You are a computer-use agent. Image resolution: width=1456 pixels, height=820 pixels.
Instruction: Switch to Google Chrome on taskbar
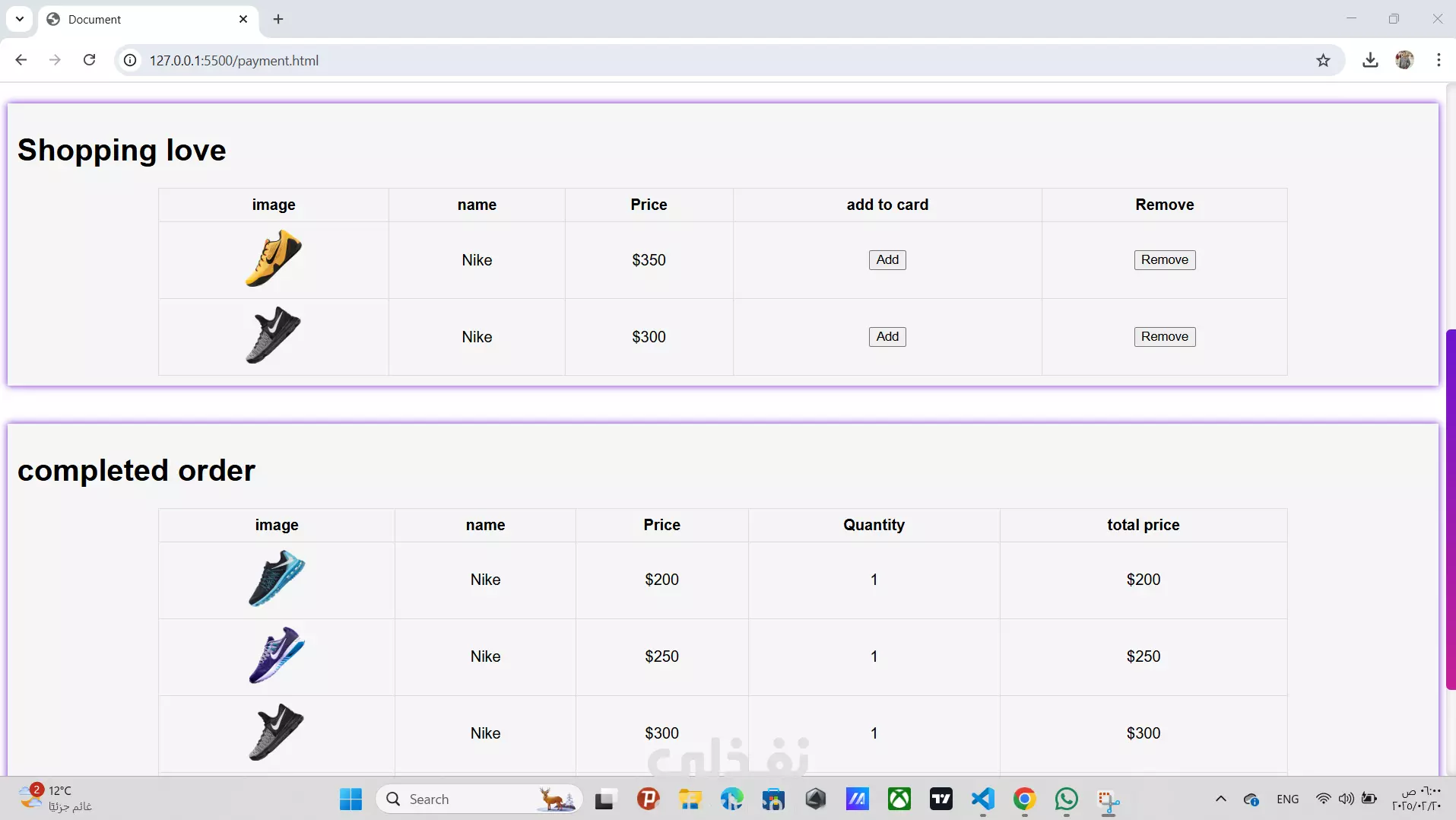1025,799
